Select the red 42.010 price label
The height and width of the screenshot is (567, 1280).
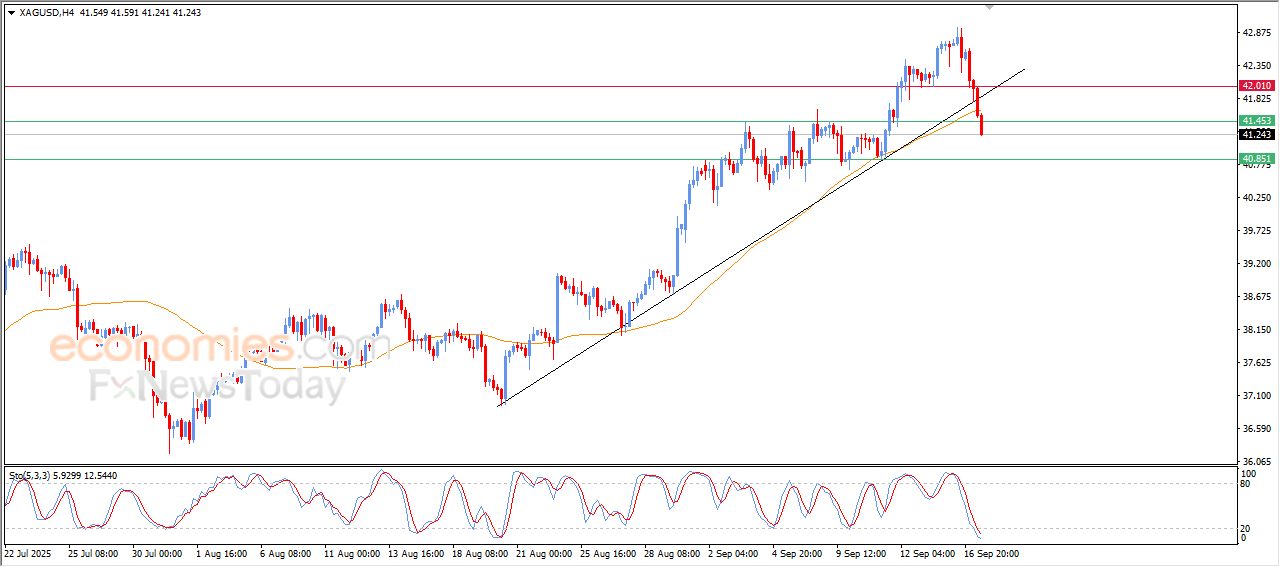pos(1256,86)
